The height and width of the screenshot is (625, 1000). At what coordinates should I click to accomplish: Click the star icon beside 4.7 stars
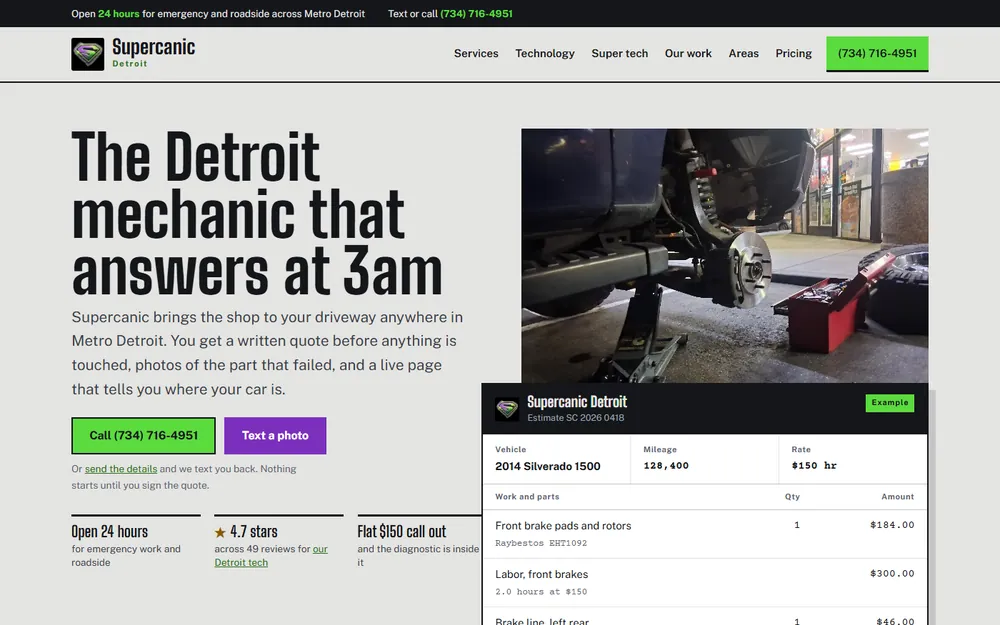(x=220, y=532)
